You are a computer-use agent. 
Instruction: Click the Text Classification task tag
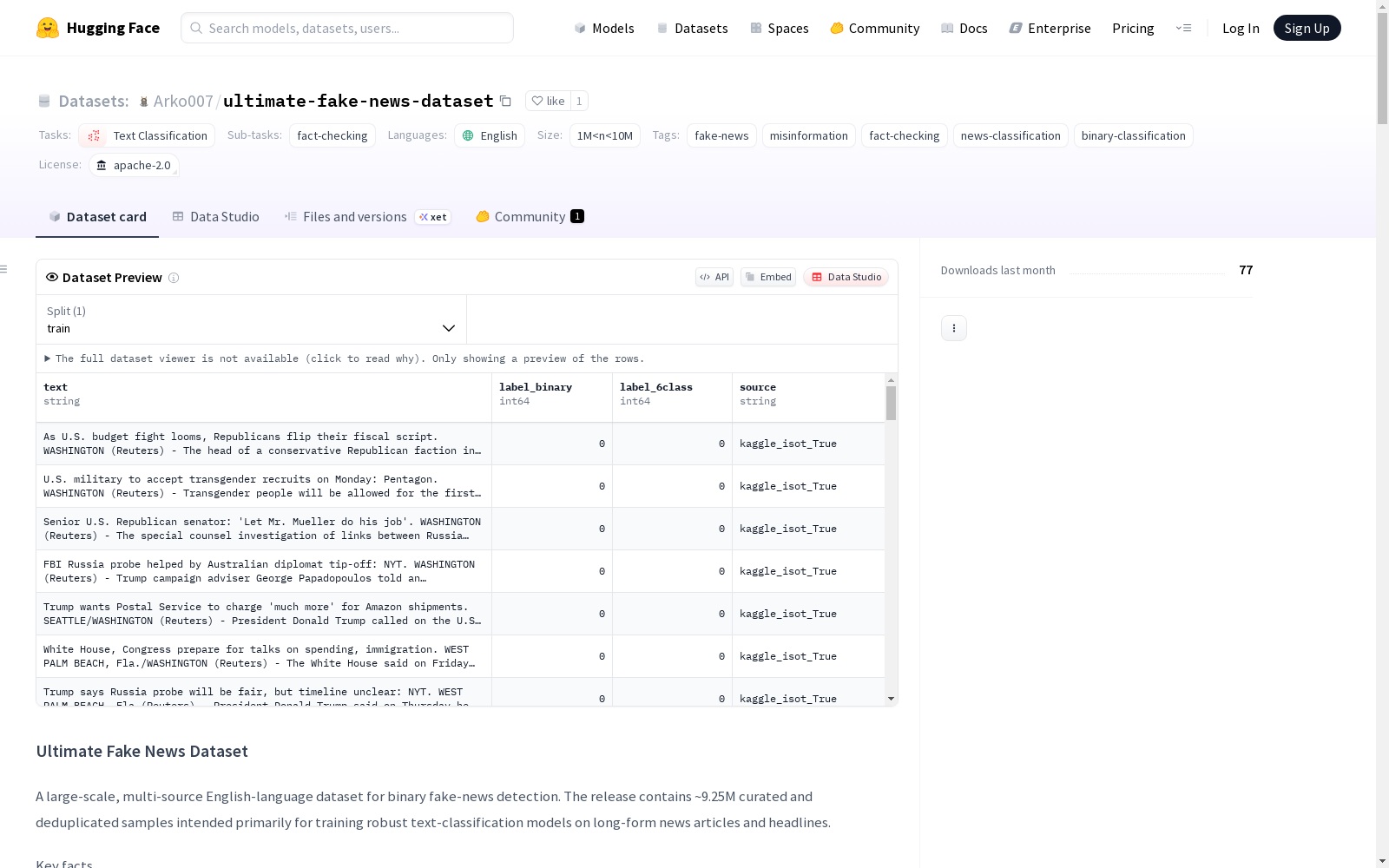(x=147, y=135)
